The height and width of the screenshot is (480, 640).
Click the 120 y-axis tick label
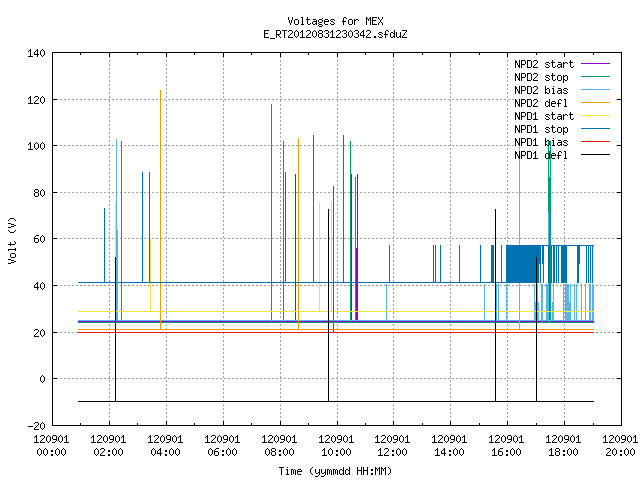[36, 100]
